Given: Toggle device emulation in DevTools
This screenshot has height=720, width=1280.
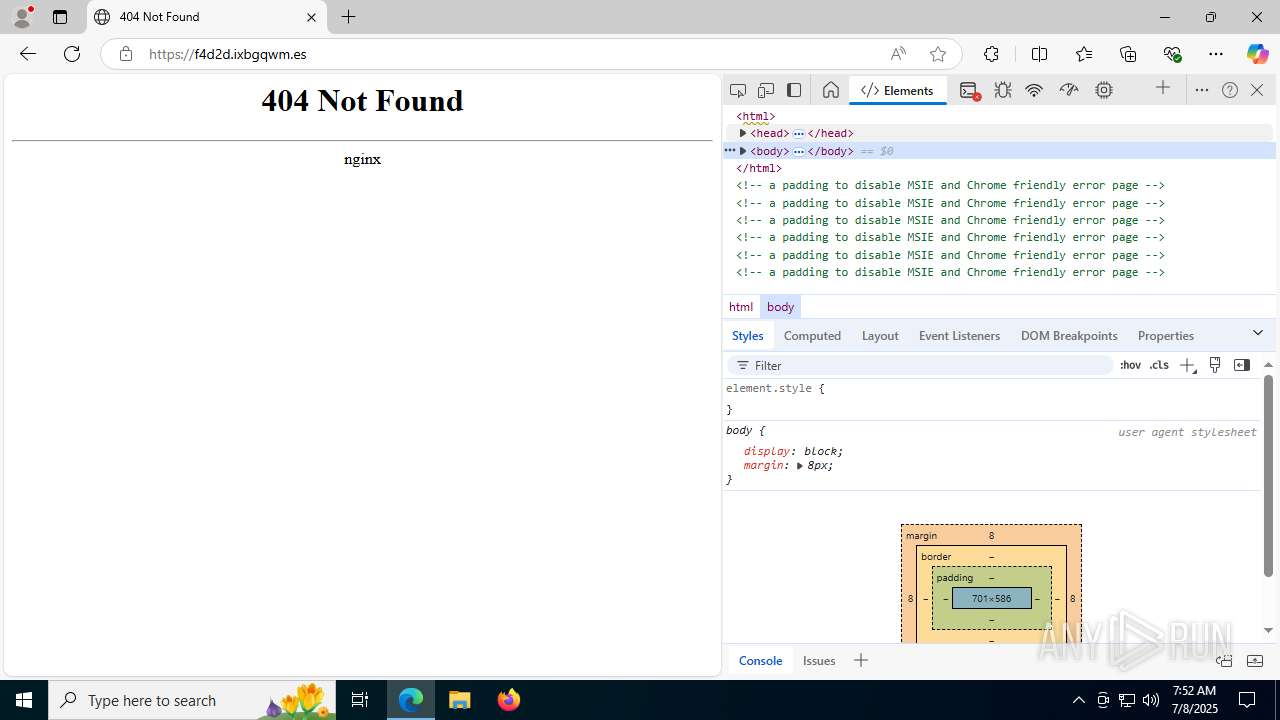Looking at the screenshot, I should coord(766,90).
